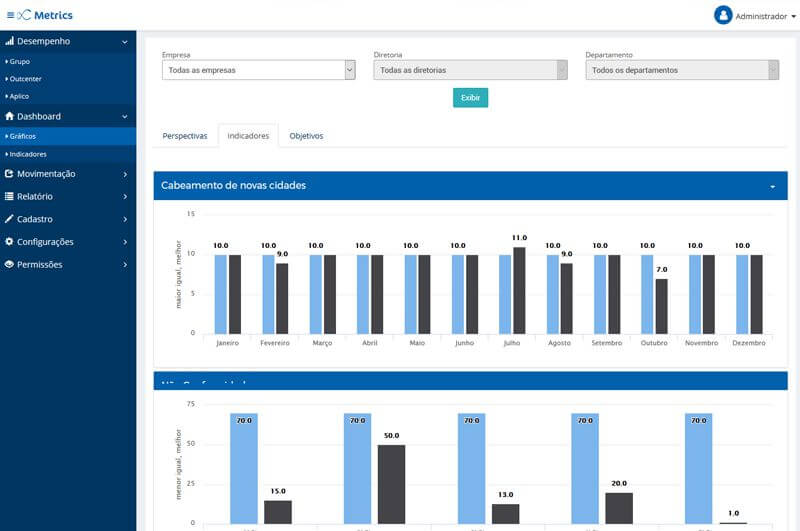The image size is (800, 531).
Task: Click the Agosto dark bar labeled 9.0
Action: (x=566, y=299)
